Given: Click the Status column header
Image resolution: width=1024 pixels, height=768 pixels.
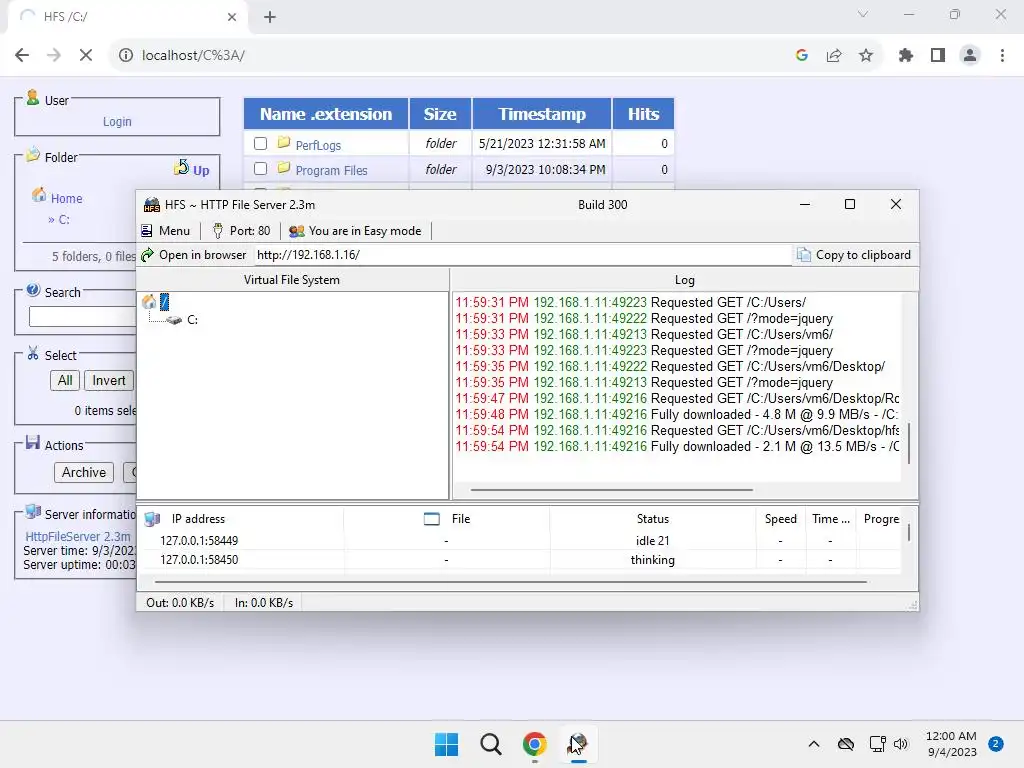Looking at the screenshot, I should pos(652,519).
